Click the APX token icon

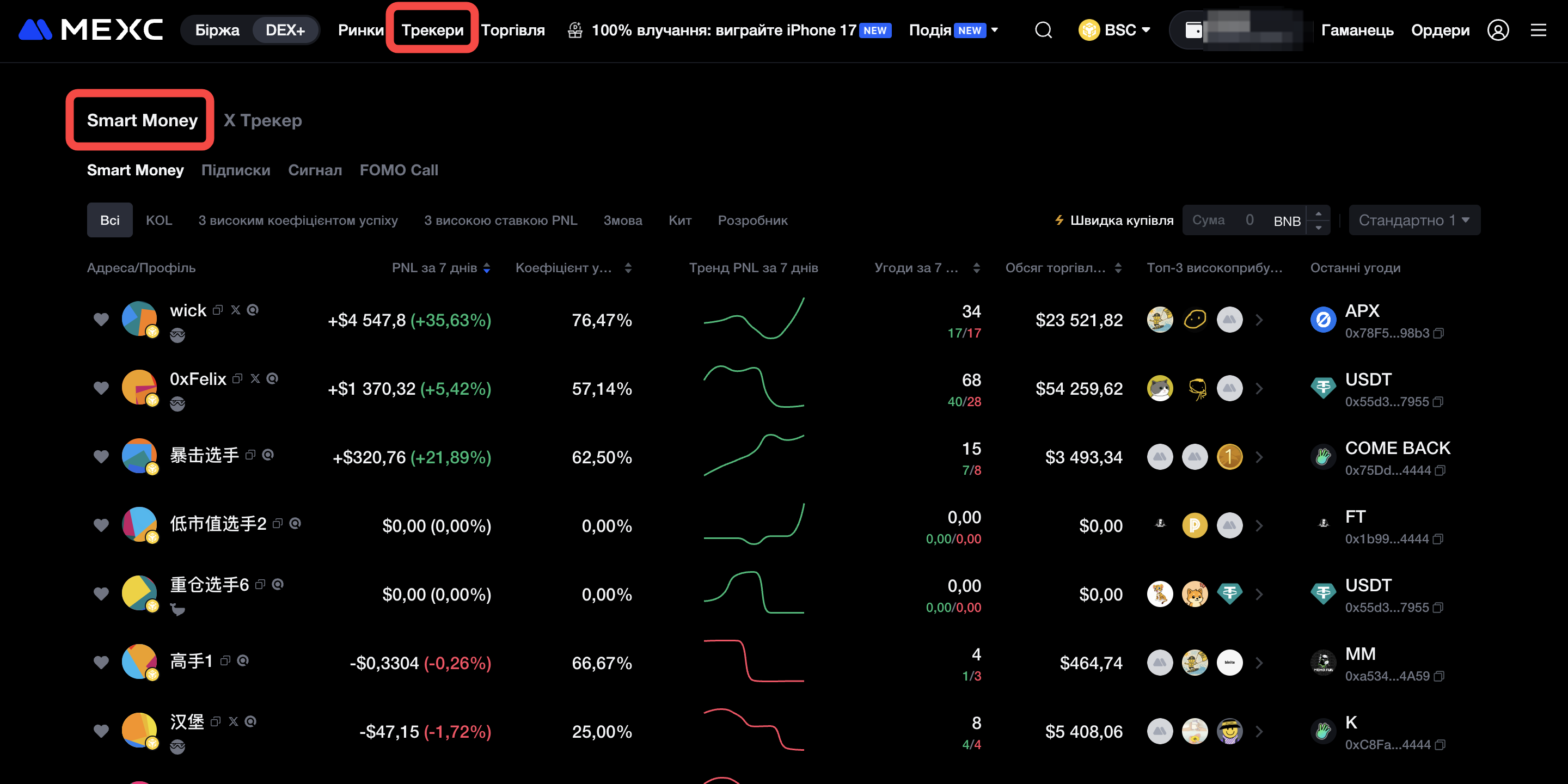tap(1322, 320)
